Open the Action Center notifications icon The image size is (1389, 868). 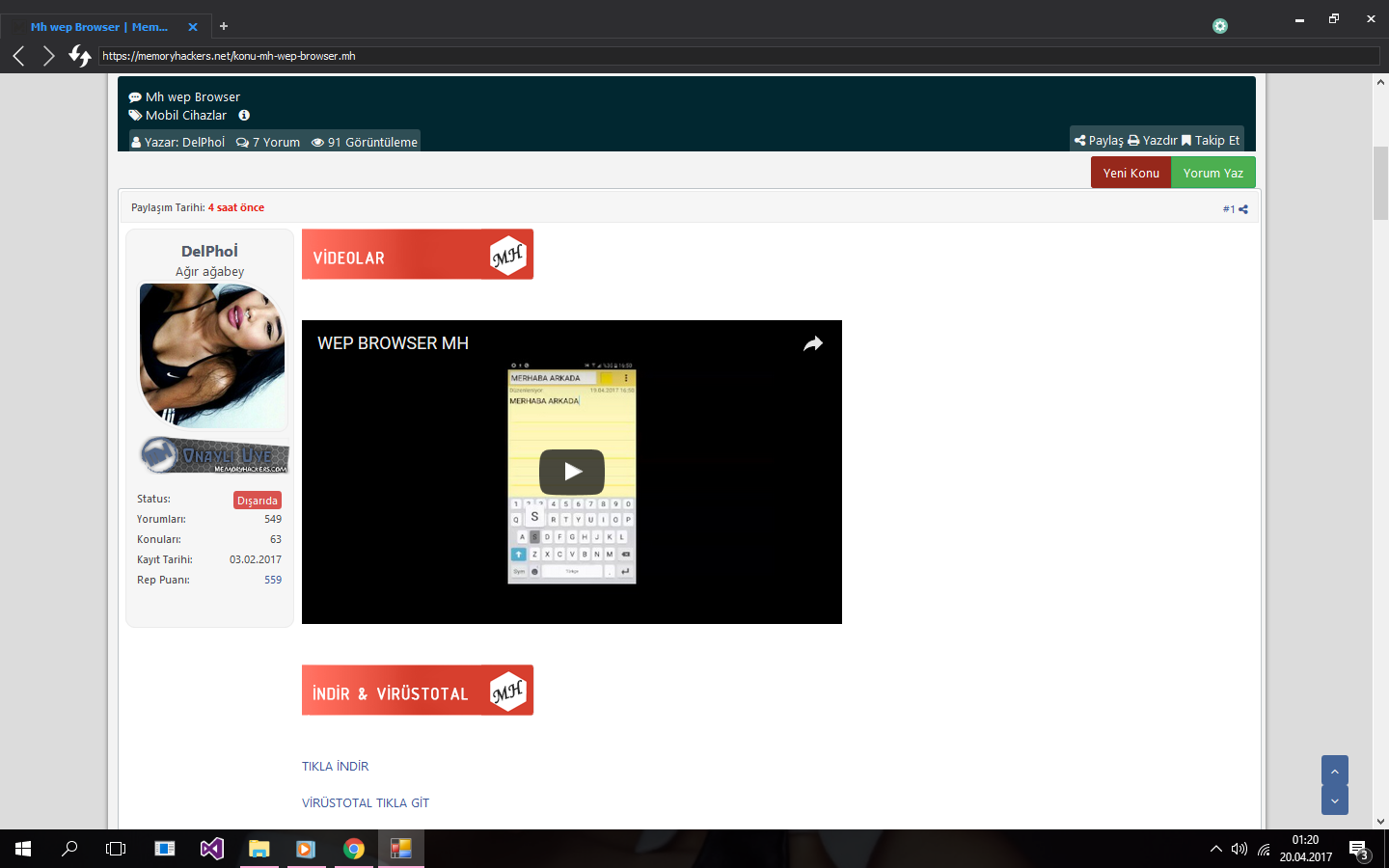[x=1360, y=851]
